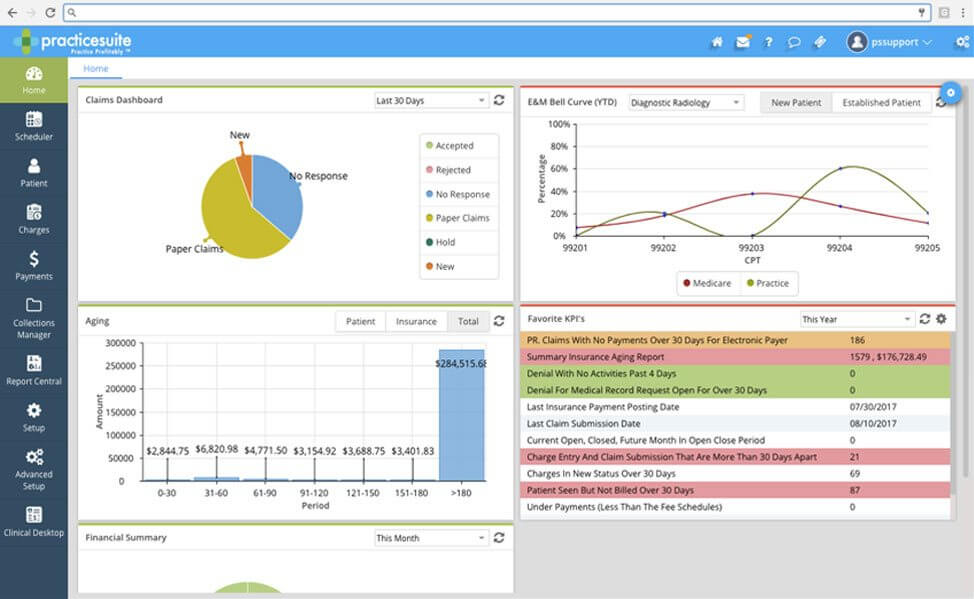Viewport: 974px width, 599px height.
Task: Click the Under Payments KPI row
Action: 735,507
